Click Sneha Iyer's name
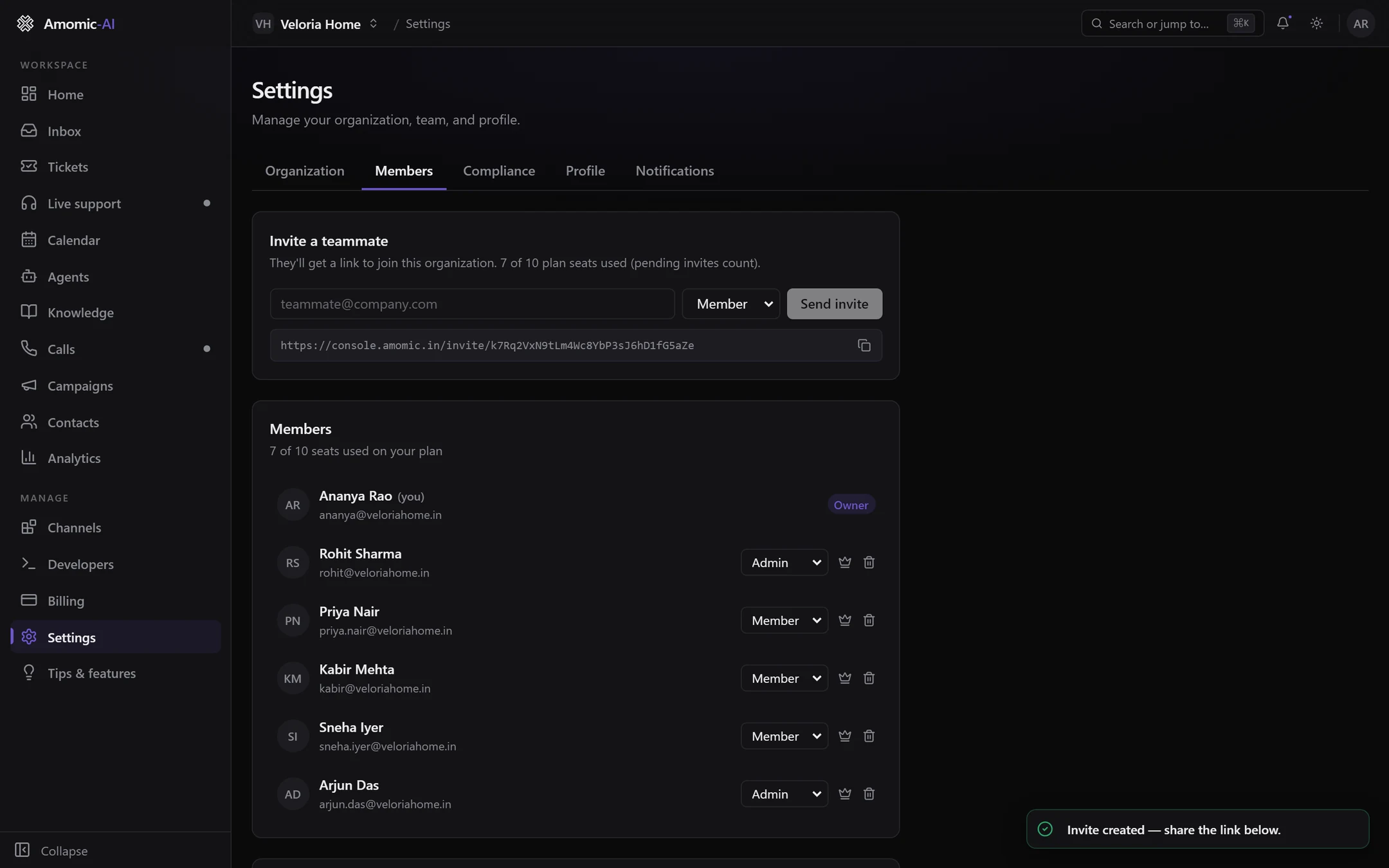Screen dimensions: 1389x868 [x=351, y=727]
